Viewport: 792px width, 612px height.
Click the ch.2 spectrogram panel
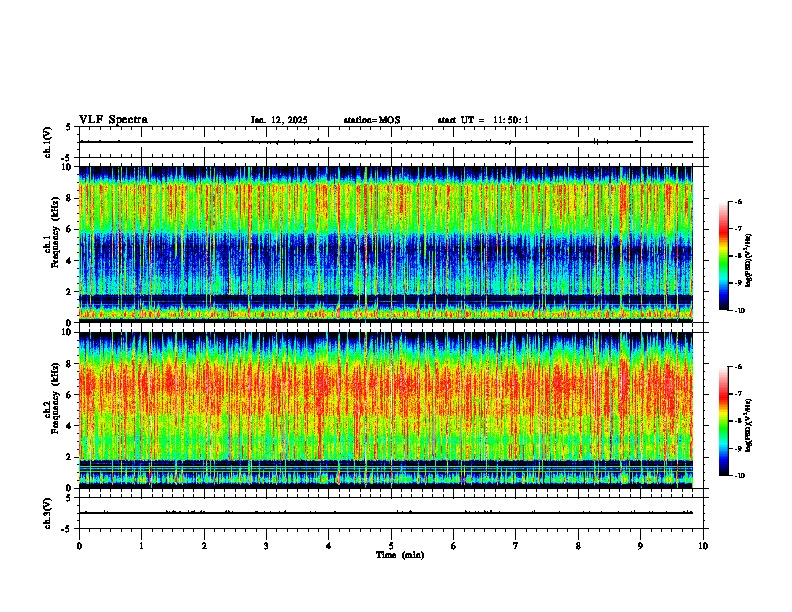pos(385,410)
